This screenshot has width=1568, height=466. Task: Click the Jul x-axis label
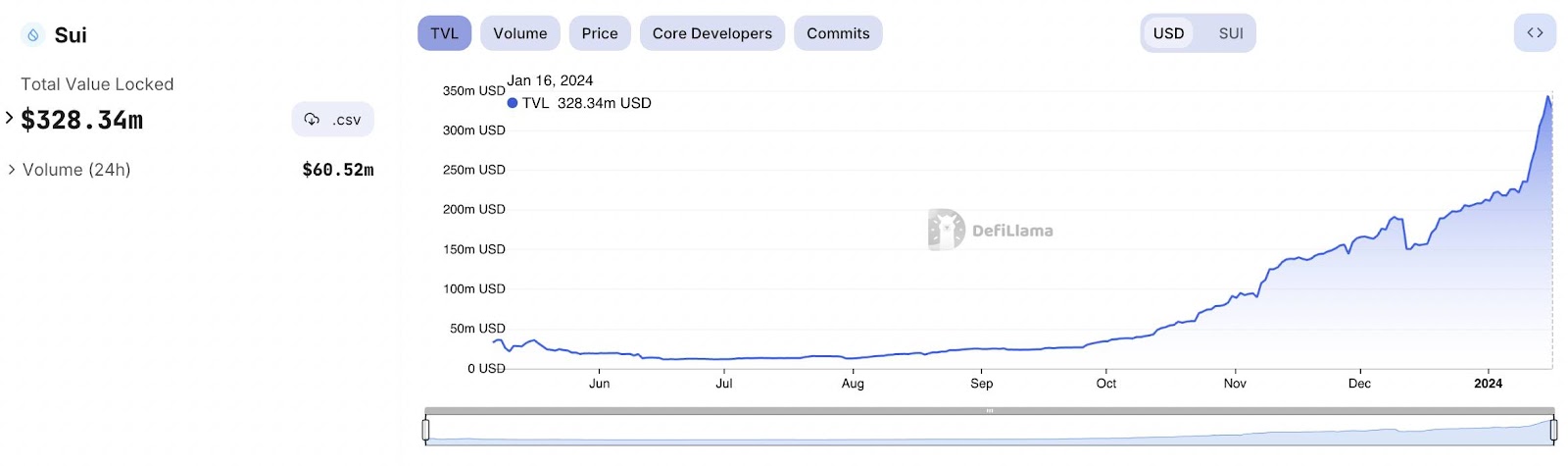[x=724, y=384]
